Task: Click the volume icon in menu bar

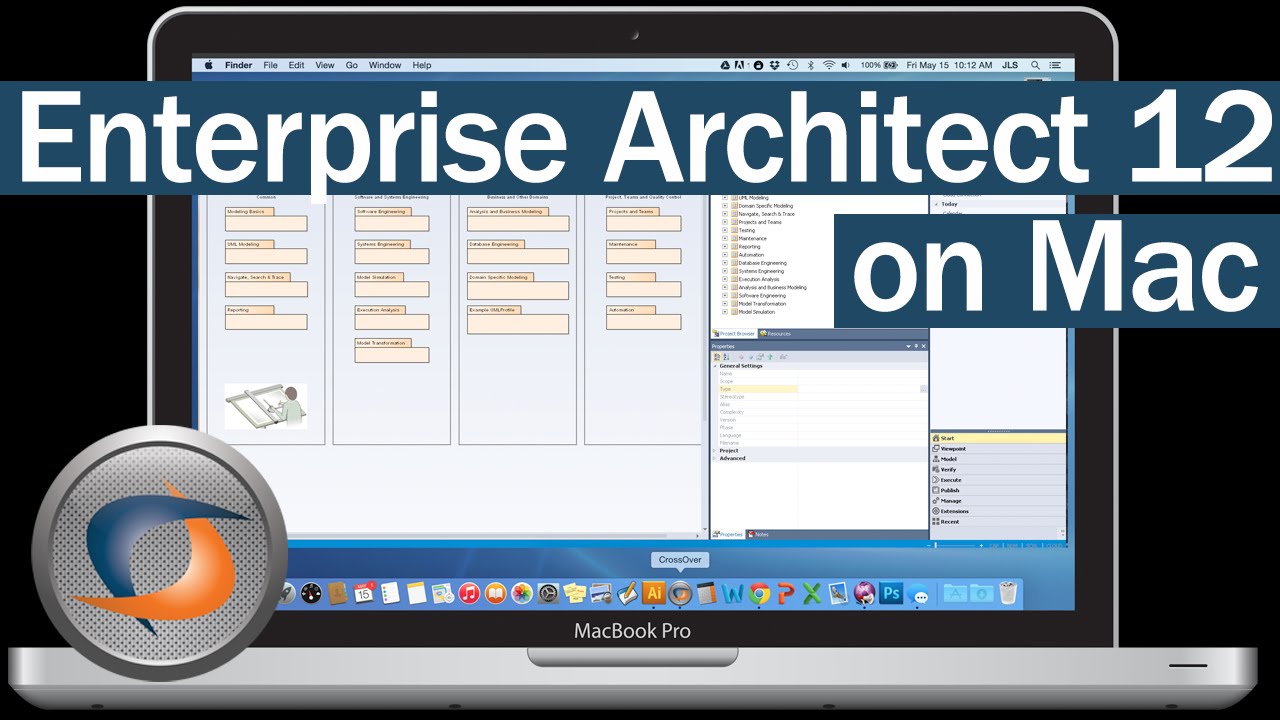Action: coord(845,65)
